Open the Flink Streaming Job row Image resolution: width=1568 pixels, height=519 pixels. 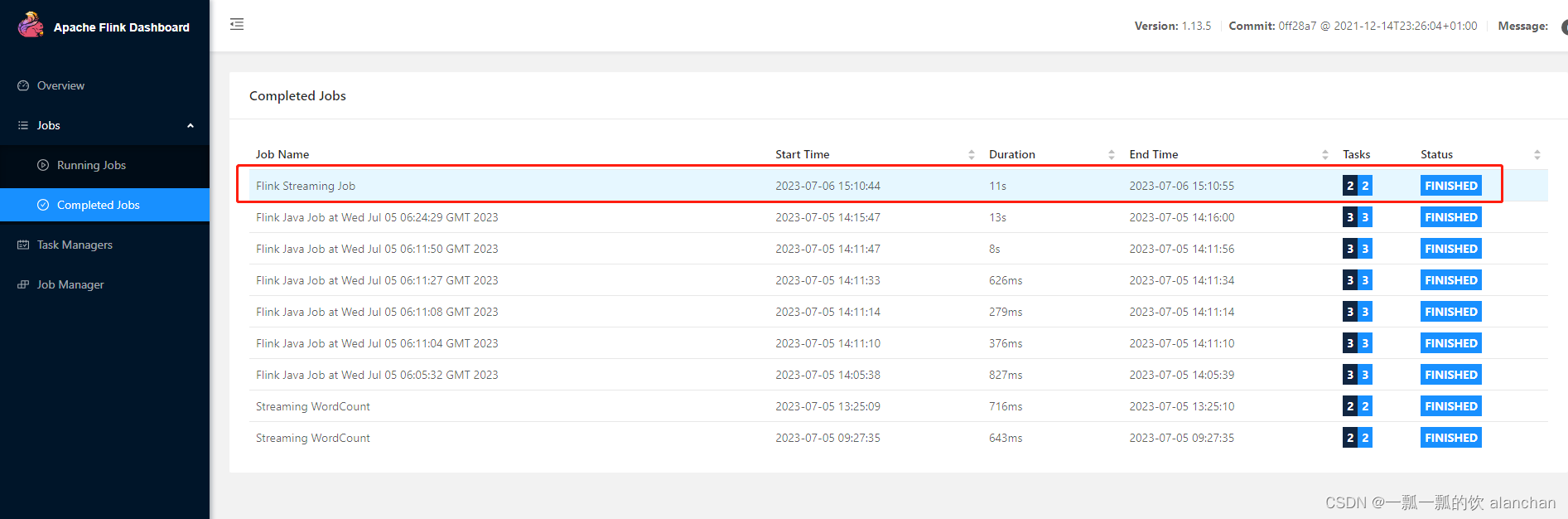898,186
